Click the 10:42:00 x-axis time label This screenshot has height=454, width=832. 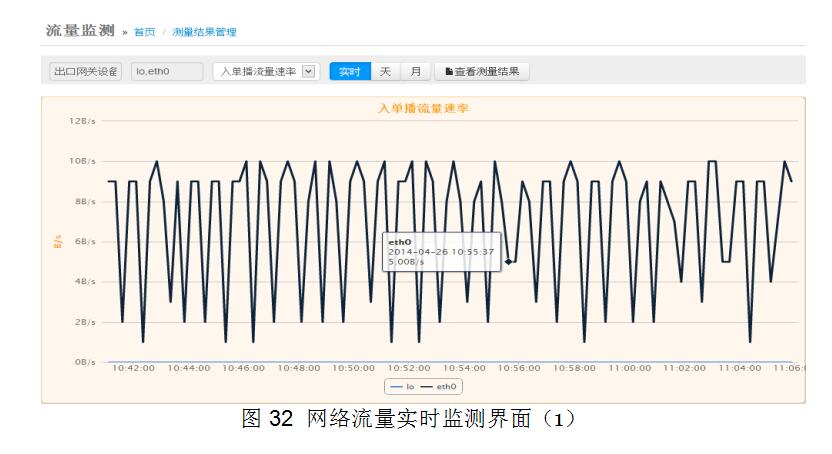click(x=133, y=368)
